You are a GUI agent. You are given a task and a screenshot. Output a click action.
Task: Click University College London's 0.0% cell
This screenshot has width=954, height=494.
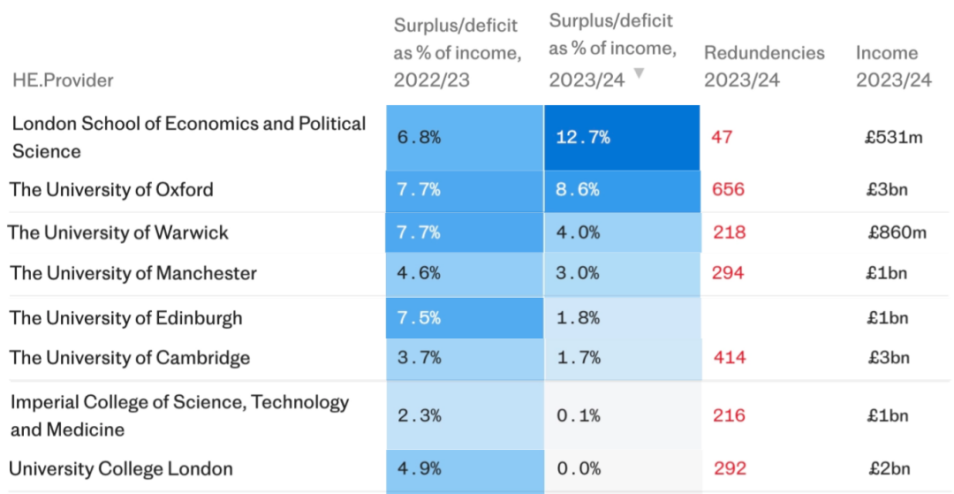pos(622,469)
